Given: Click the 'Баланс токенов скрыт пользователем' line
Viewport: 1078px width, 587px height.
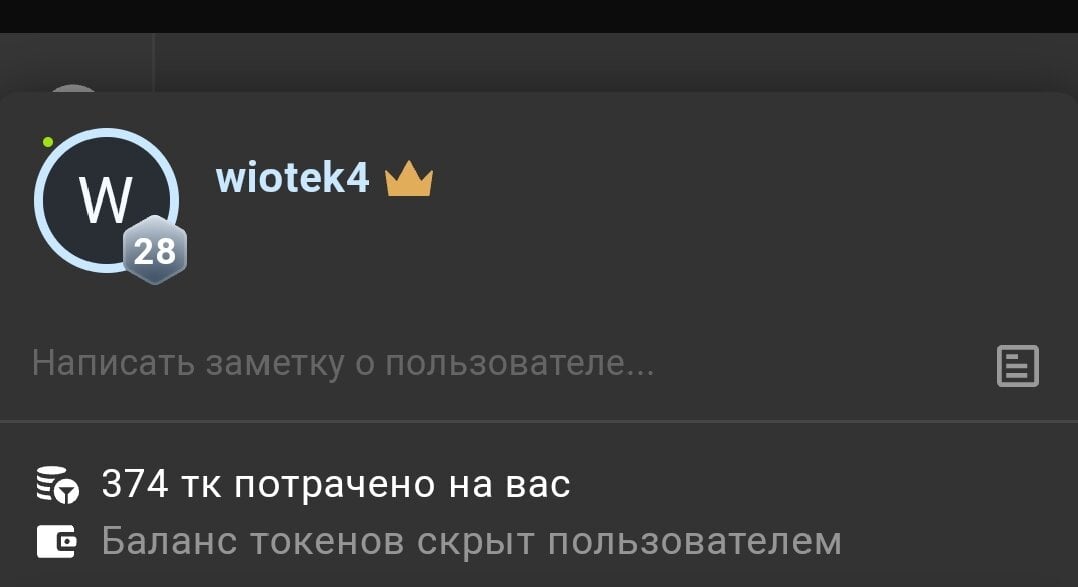Looking at the screenshot, I should coord(472,542).
